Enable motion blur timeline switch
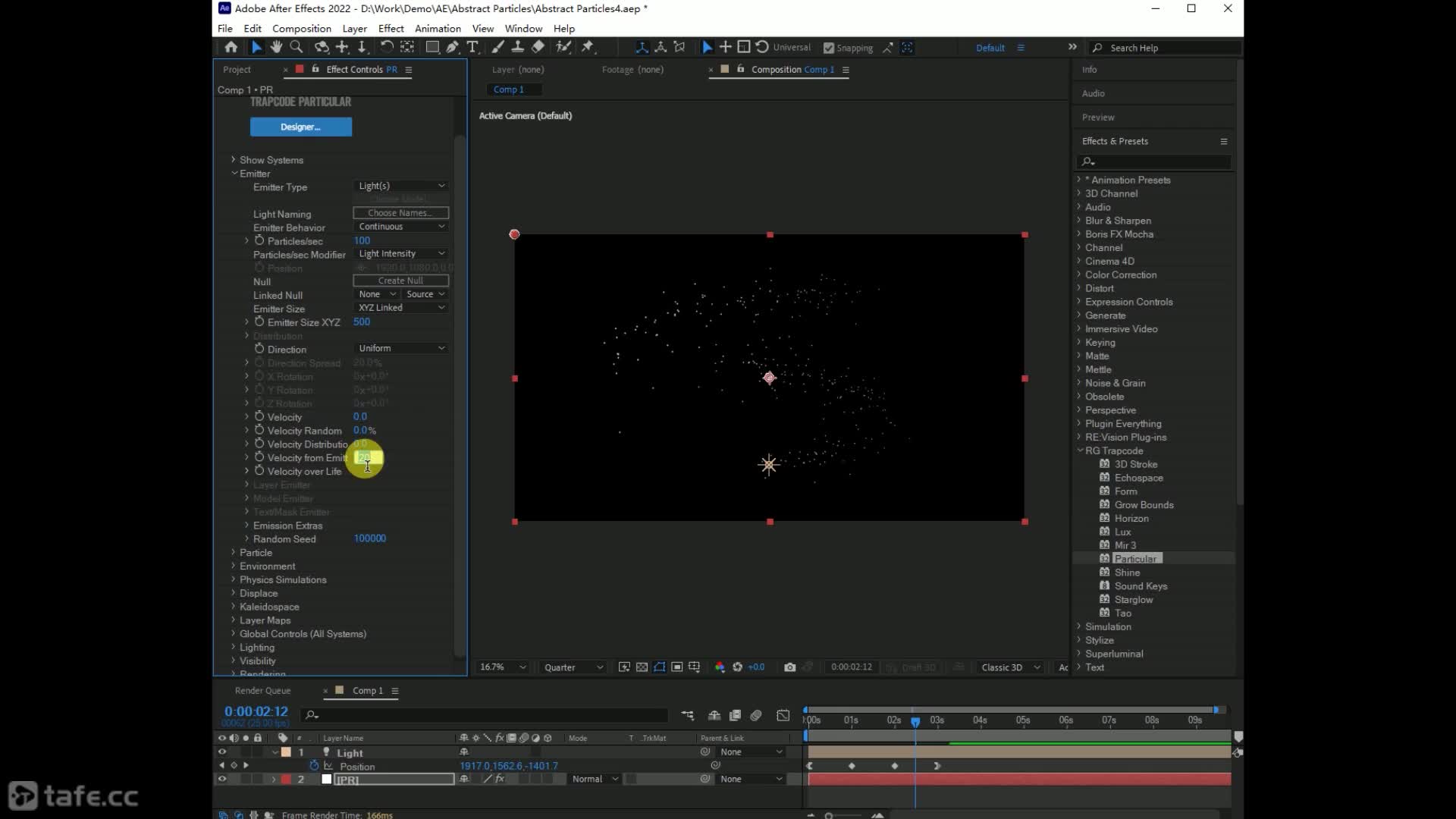The image size is (1456, 819). (756, 715)
